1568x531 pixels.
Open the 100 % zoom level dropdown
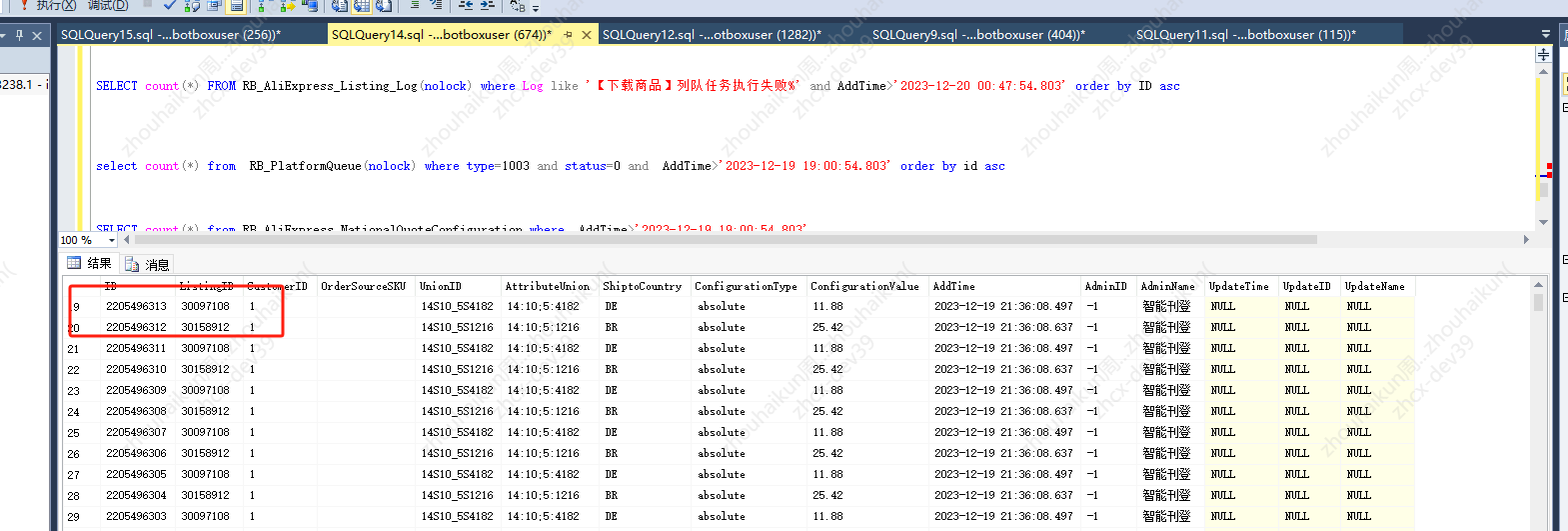click(x=111, y=240)
